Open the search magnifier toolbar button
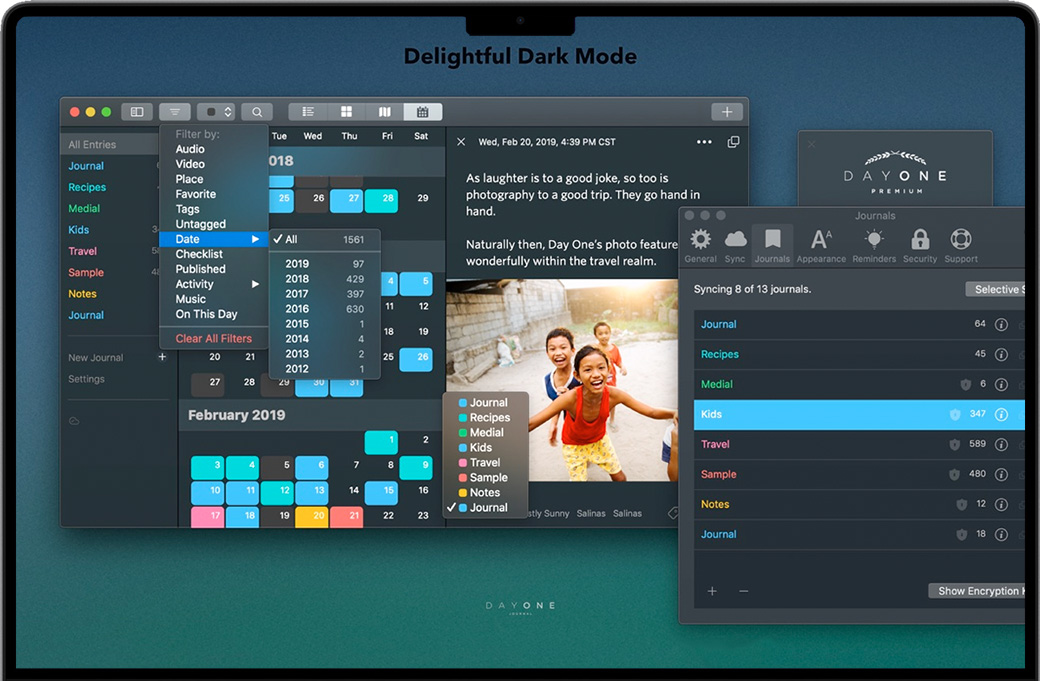This screenshot has height=681, width=1040. (257, 112)
